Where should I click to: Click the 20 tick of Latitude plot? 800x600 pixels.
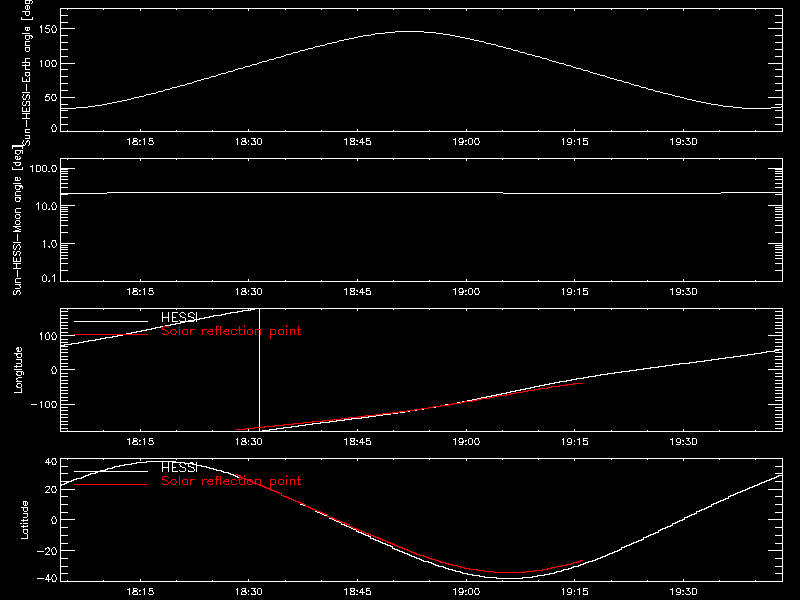pos(51,489)
